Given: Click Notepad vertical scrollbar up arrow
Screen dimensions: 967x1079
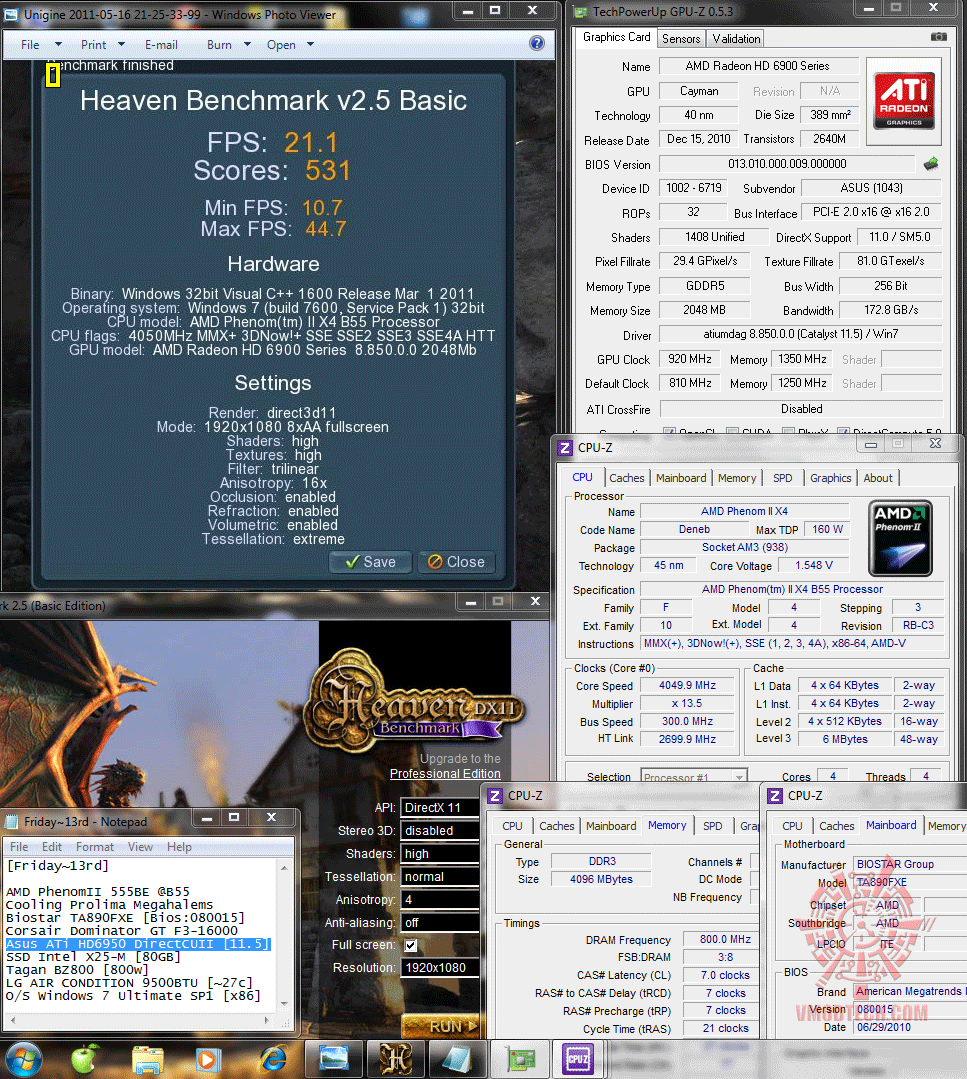Looking at the screenshot, I should 284,868.
